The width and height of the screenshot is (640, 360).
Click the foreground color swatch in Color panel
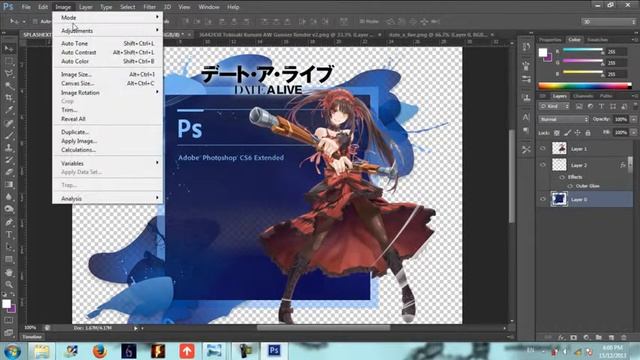[x=543, y=52]
